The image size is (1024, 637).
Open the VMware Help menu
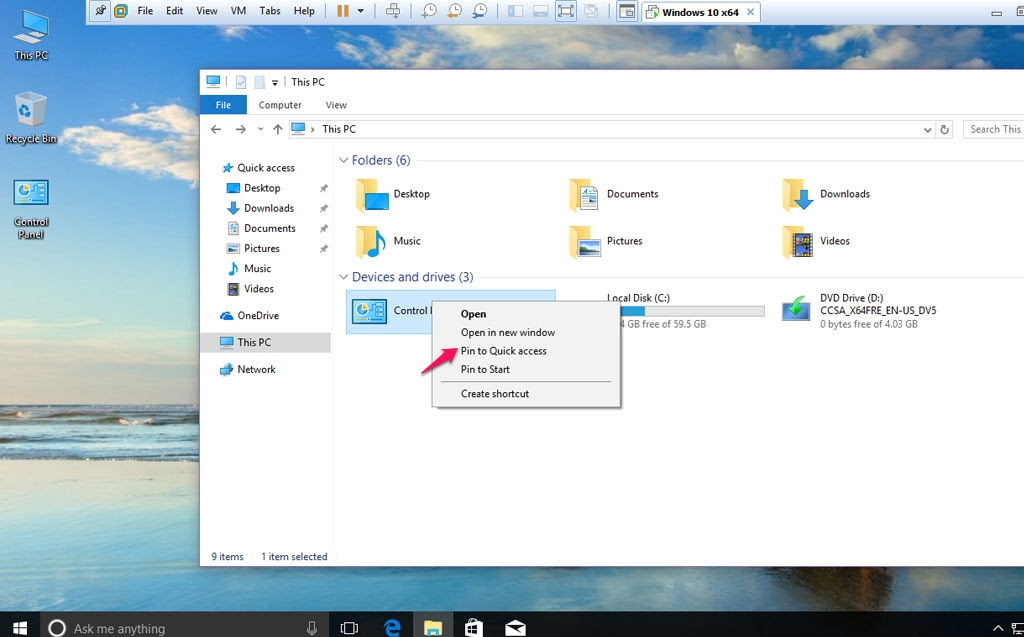(x=304, y=11)
